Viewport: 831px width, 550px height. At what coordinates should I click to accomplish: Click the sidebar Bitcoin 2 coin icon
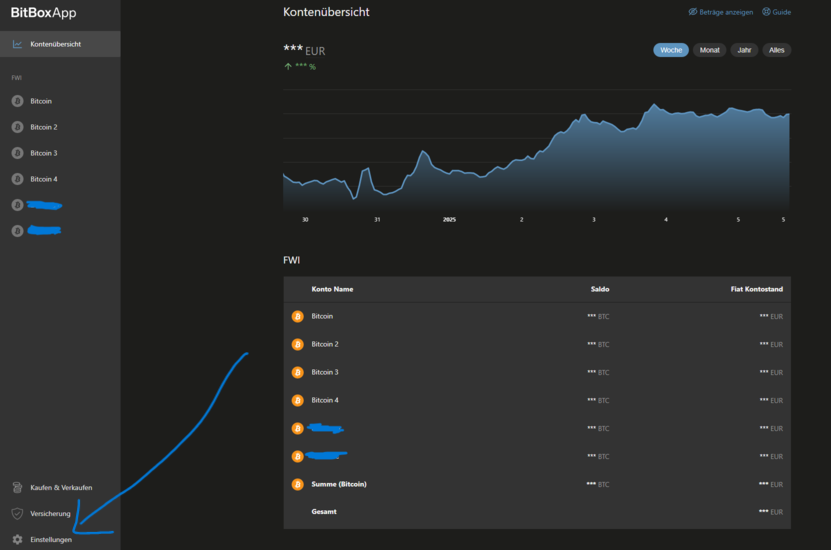tap(17, 127)
